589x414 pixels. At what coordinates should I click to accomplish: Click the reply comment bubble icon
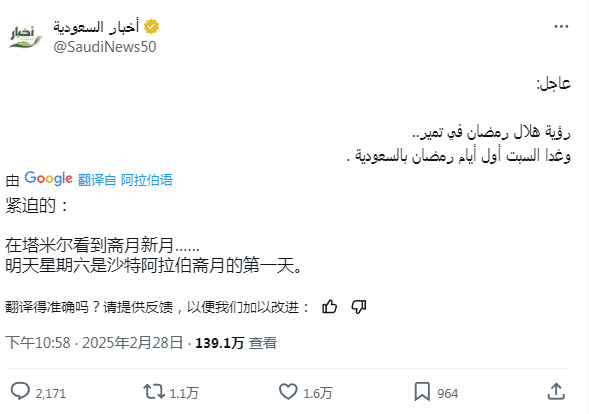(20, 391)
